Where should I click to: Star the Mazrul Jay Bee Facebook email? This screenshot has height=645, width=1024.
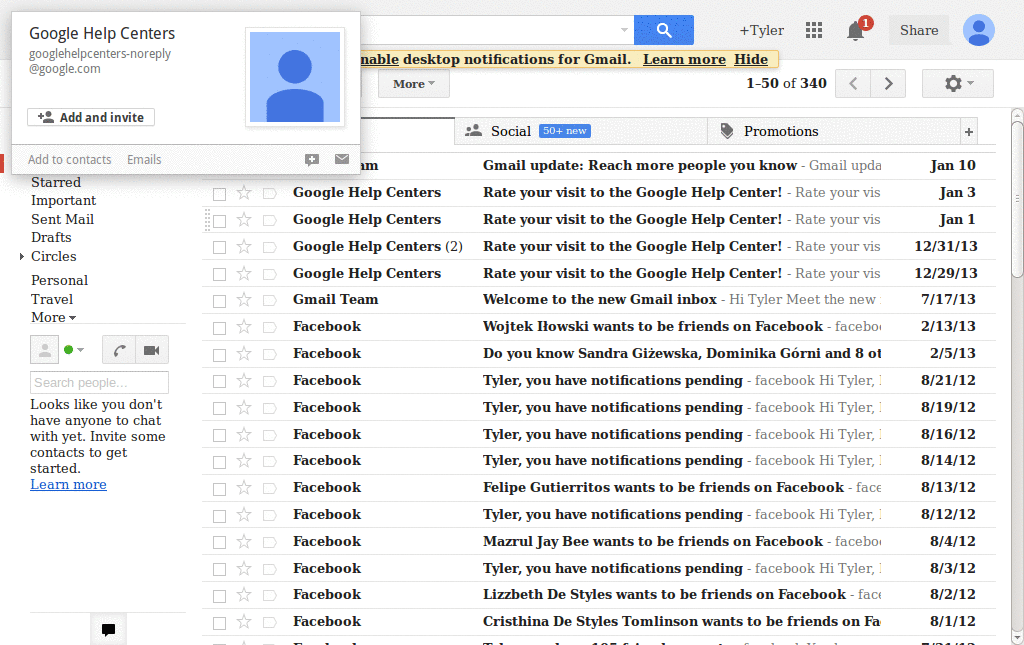pyautogui.click(x=244, y=541)
